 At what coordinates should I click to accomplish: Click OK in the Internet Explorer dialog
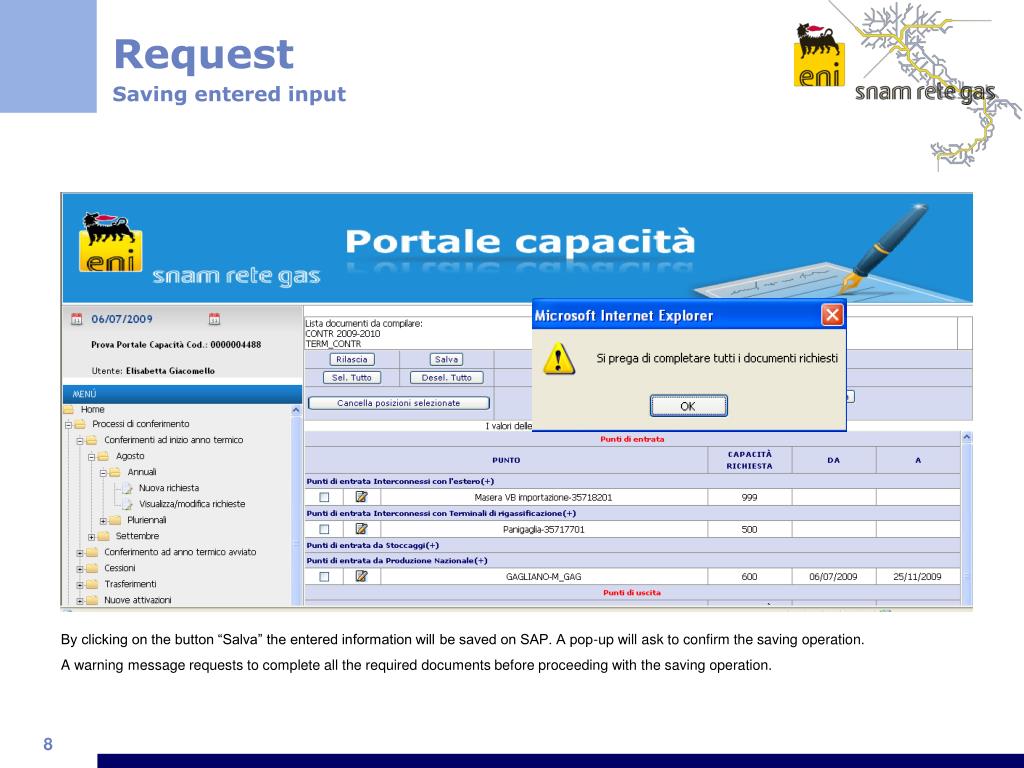click(688, 406)
